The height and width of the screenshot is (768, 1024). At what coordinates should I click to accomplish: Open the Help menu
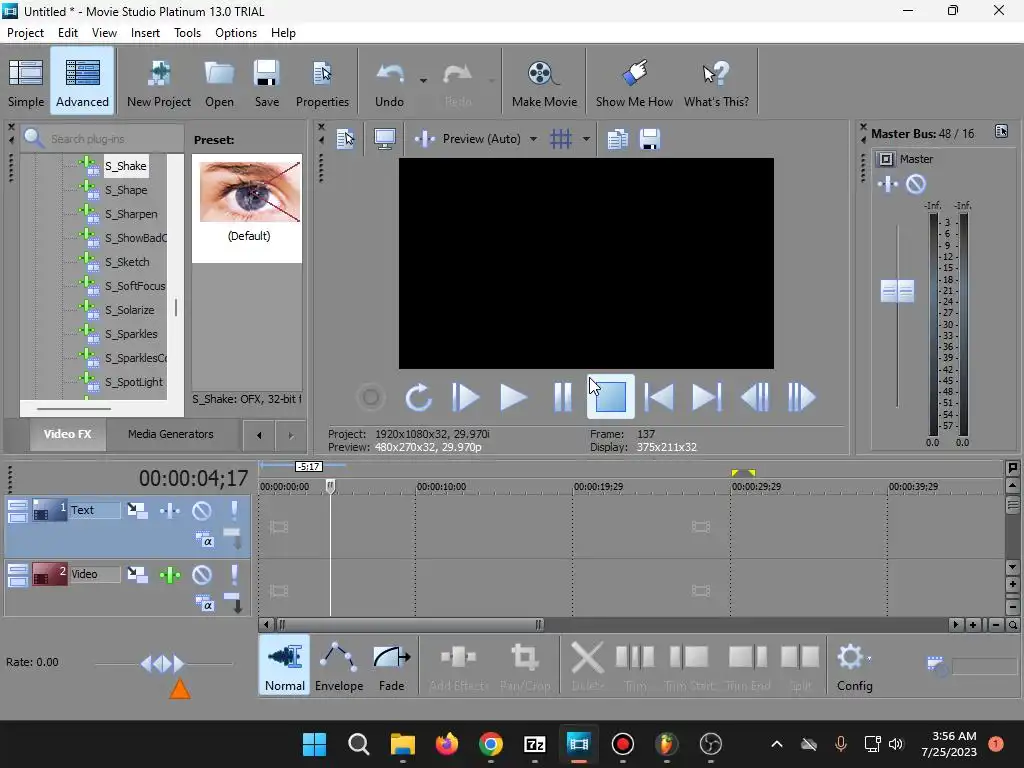tap(283, 33)
